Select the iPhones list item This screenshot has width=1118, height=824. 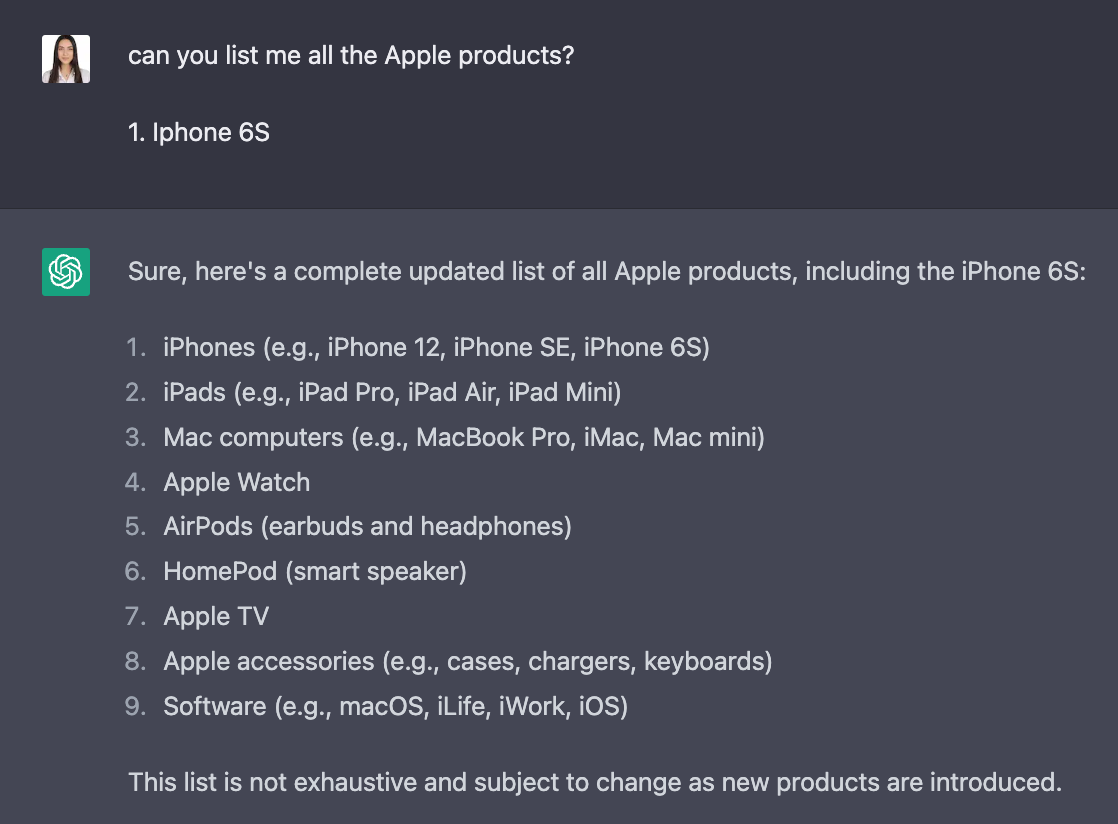pyautogui.click(x=436, y=348)
